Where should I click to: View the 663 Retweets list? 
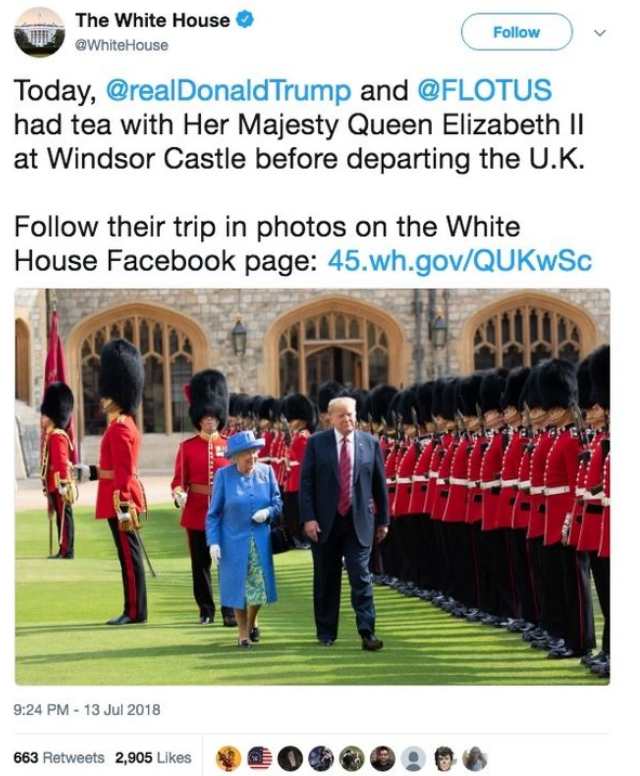coord(58,758)
